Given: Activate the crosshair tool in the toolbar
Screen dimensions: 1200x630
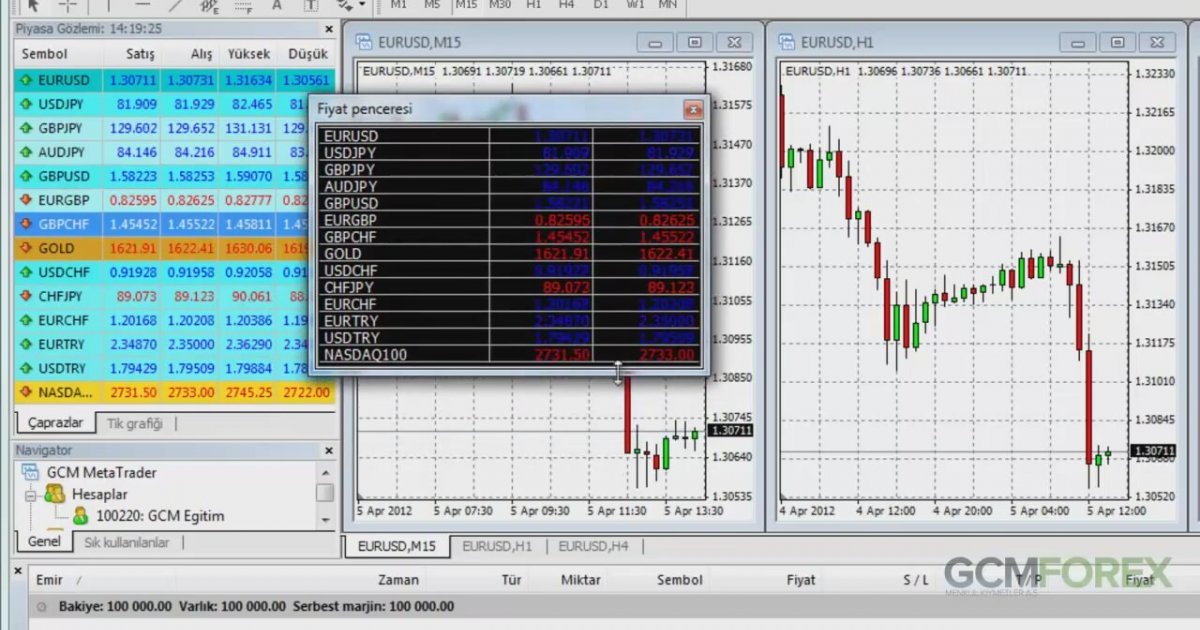Looking at the screenshot, I should point(68,5).
